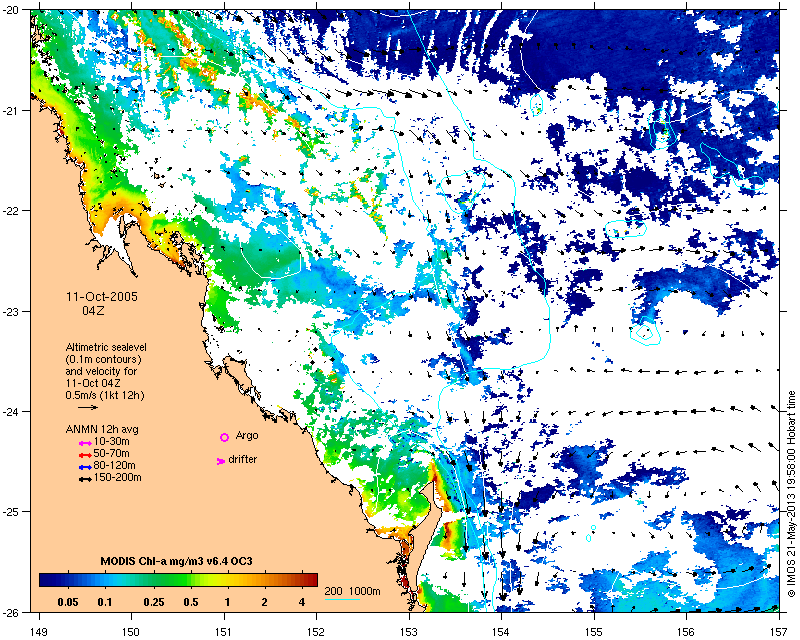Screen dimensions: 800x640
Task: Select the '150' longitude axis label
Action: [x=131, y=632]
